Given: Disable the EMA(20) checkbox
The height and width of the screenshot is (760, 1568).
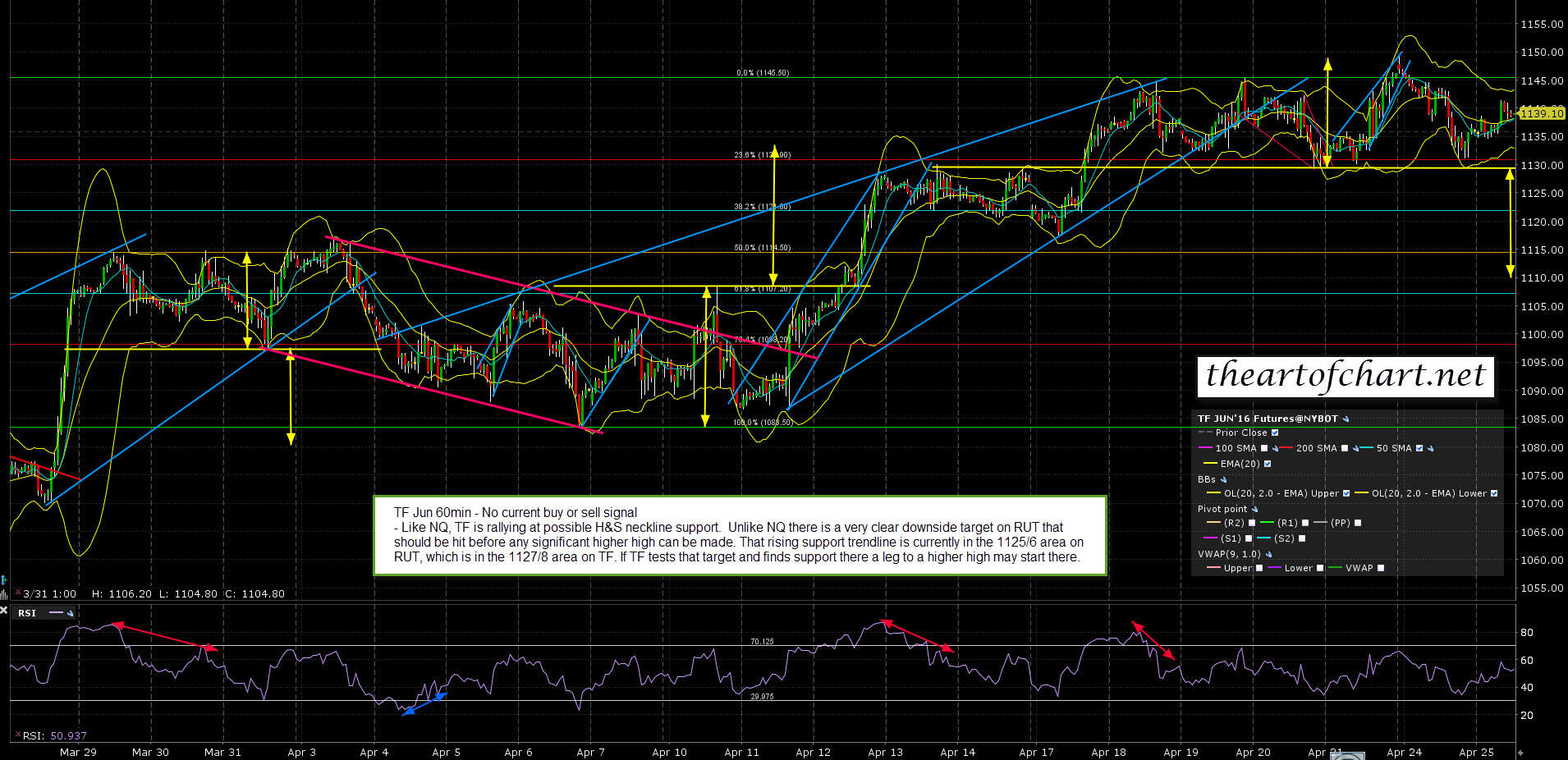Looking at the screenshot, I should 1268,464.
